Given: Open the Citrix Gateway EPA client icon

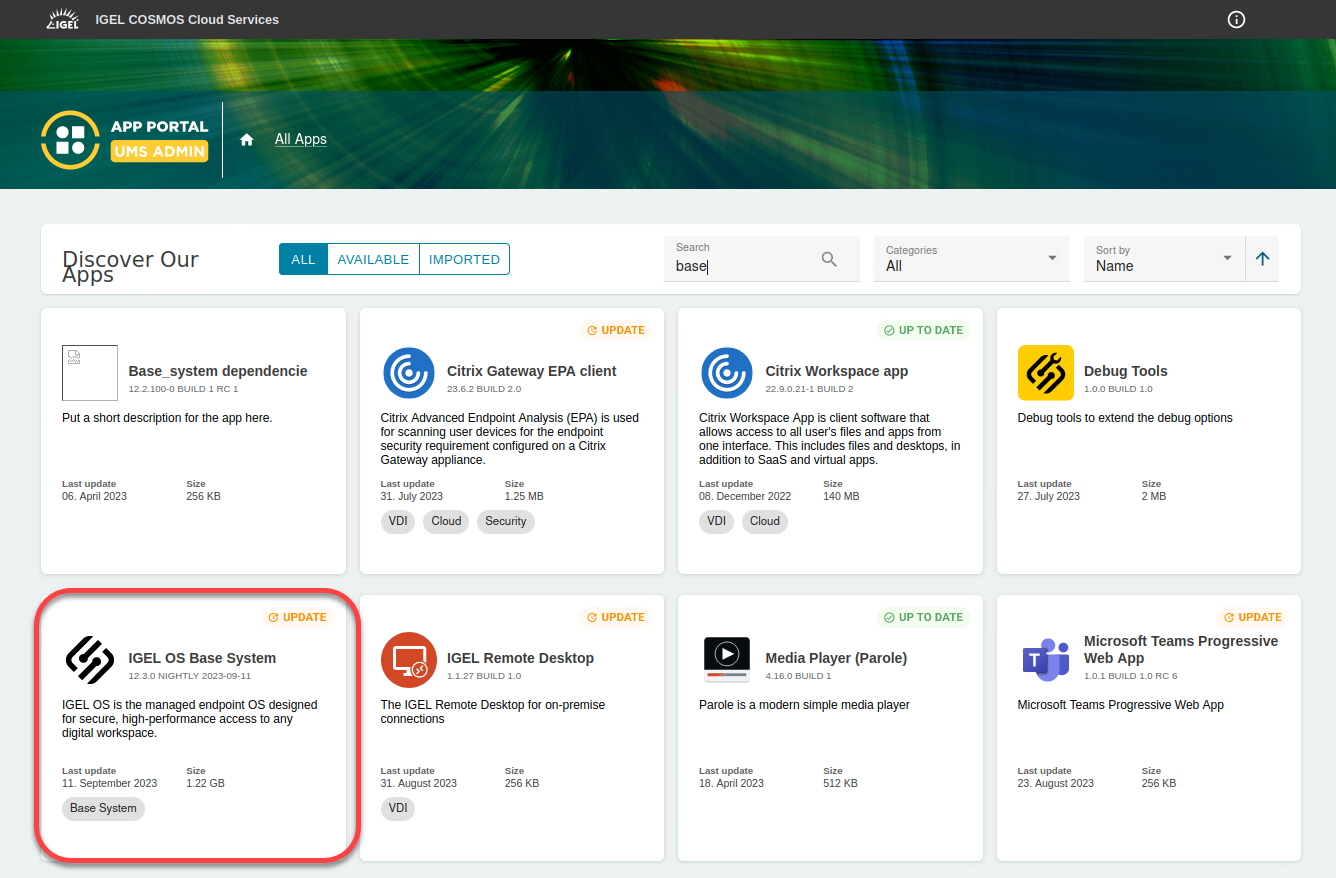Looking at the screenshot, I should pyautogui.click(x=408, y=373).
